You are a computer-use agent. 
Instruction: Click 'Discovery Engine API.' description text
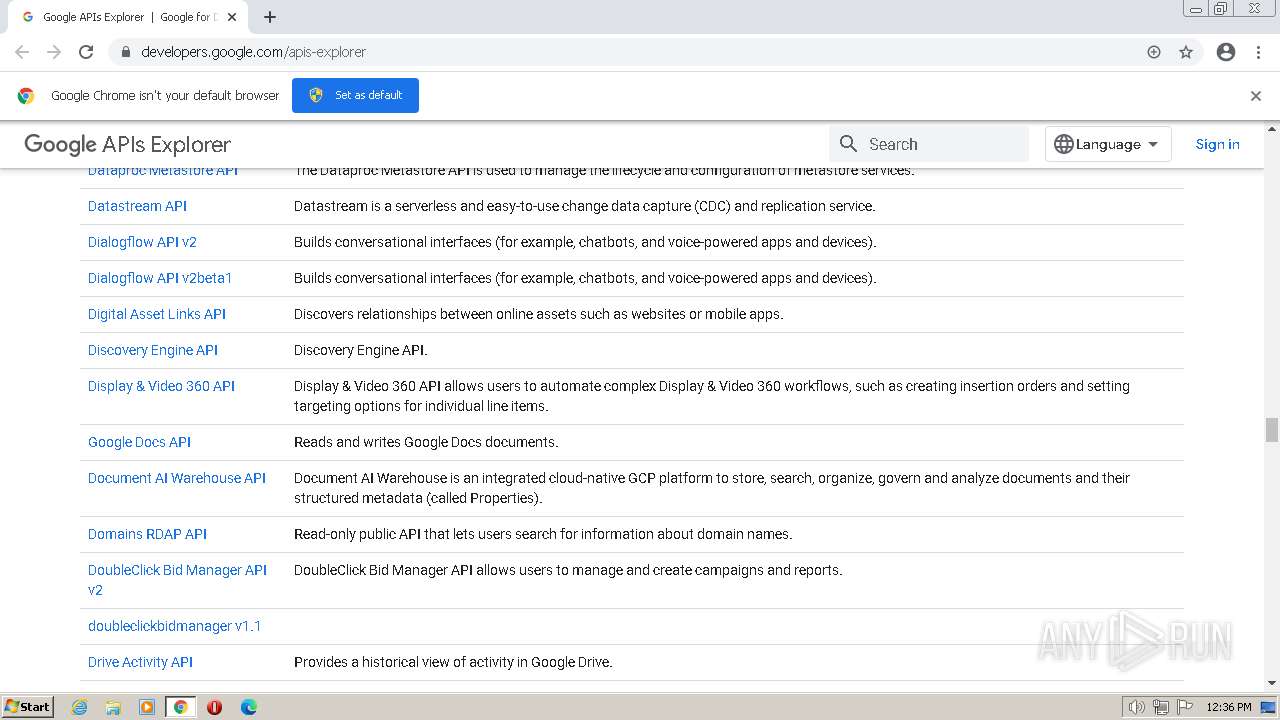point(360,350)
